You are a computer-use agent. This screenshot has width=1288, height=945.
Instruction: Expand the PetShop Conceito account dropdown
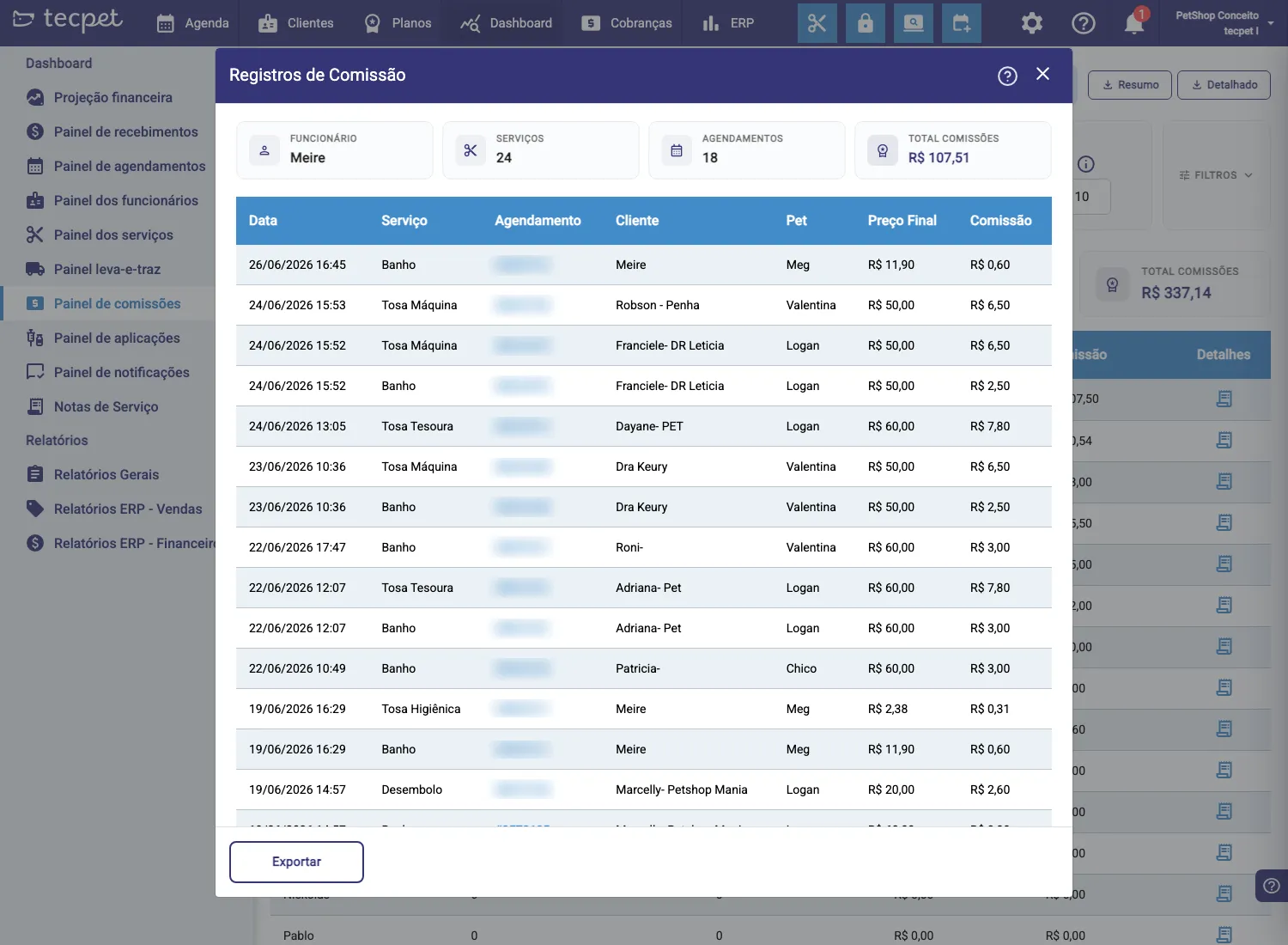point(1224,23)
